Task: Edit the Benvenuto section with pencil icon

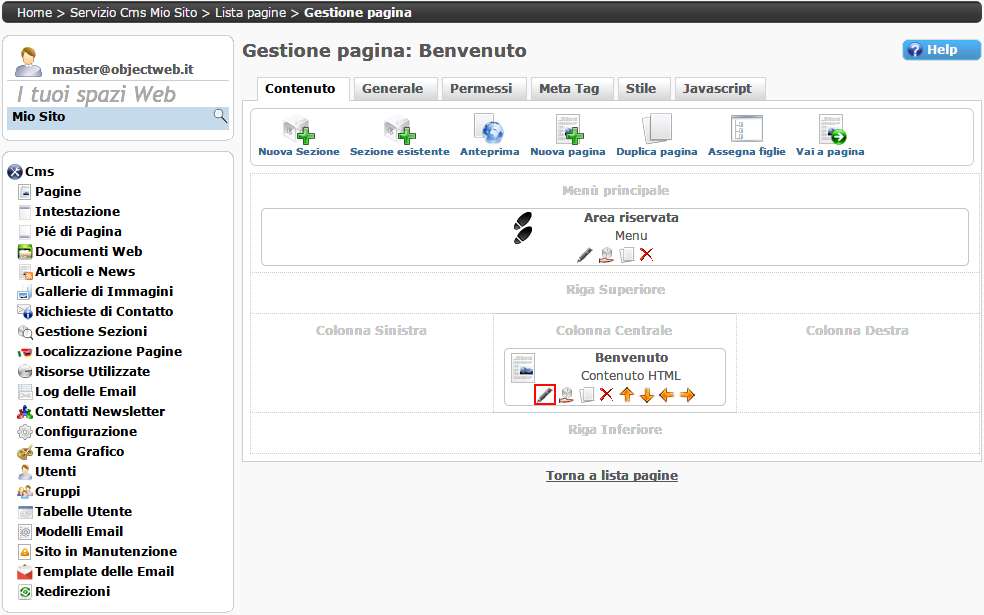Action: 545,395
